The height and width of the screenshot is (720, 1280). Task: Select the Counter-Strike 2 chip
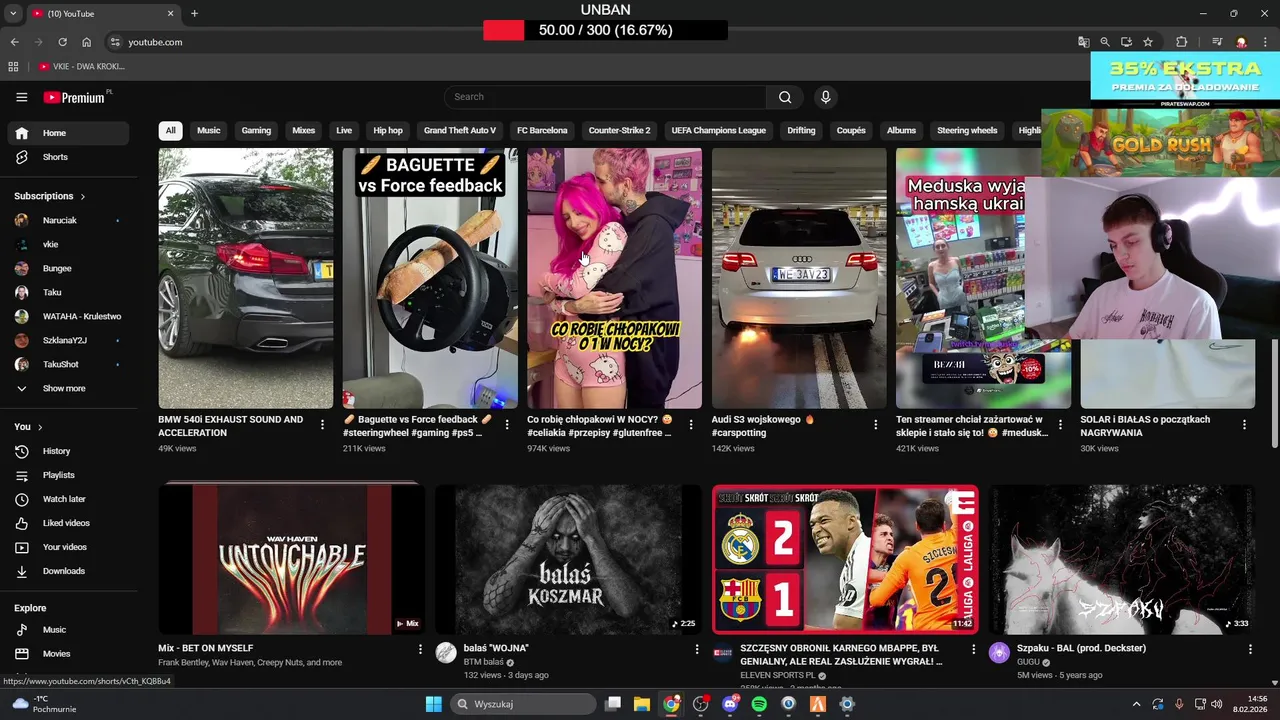tap(619, 131)
